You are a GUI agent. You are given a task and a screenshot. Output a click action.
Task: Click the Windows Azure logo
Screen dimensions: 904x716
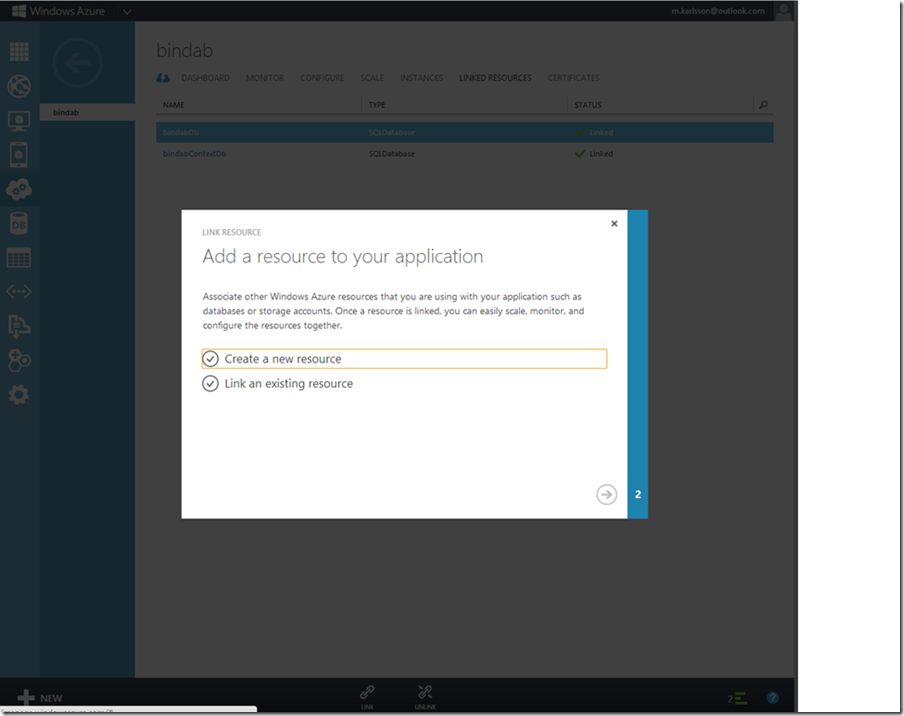pos(58,11)
